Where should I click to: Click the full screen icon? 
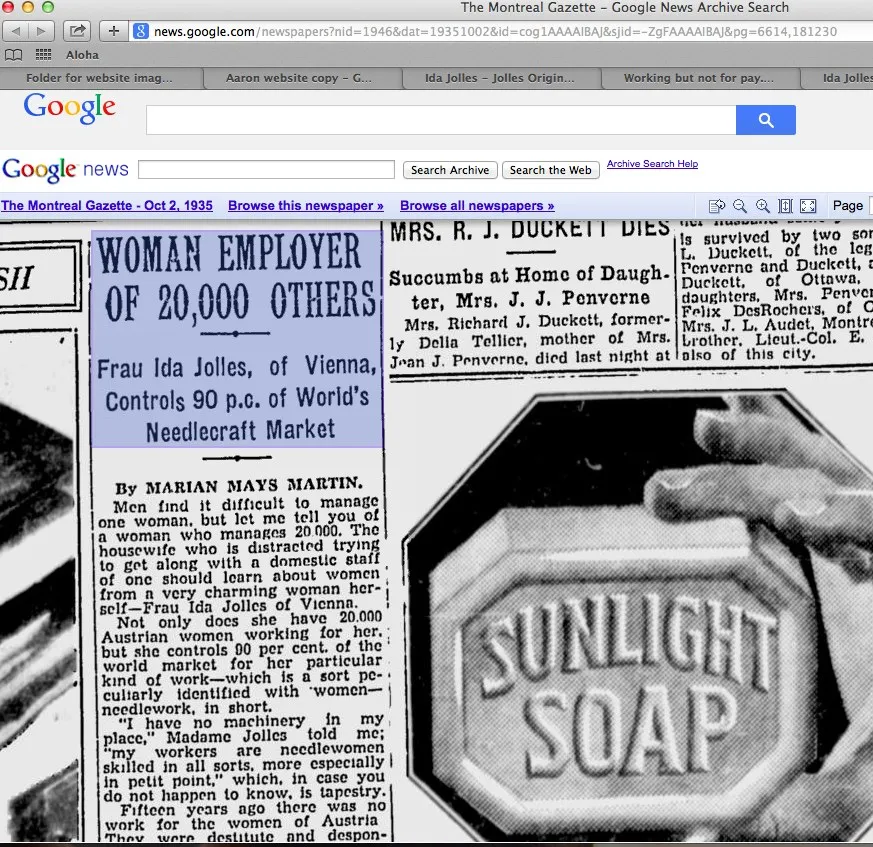[808, 206]
